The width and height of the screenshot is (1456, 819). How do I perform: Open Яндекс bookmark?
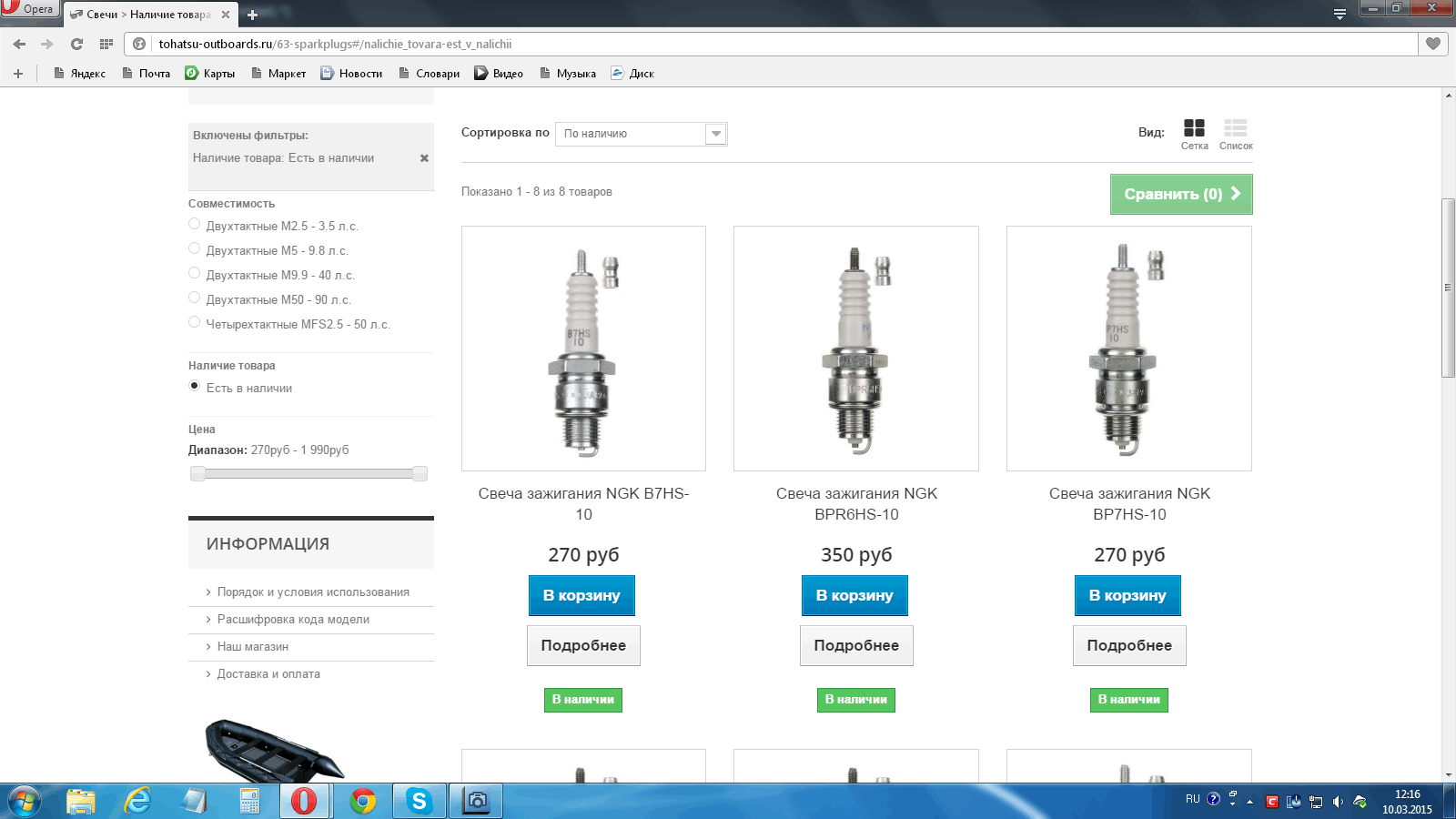(x=79, y=74)
